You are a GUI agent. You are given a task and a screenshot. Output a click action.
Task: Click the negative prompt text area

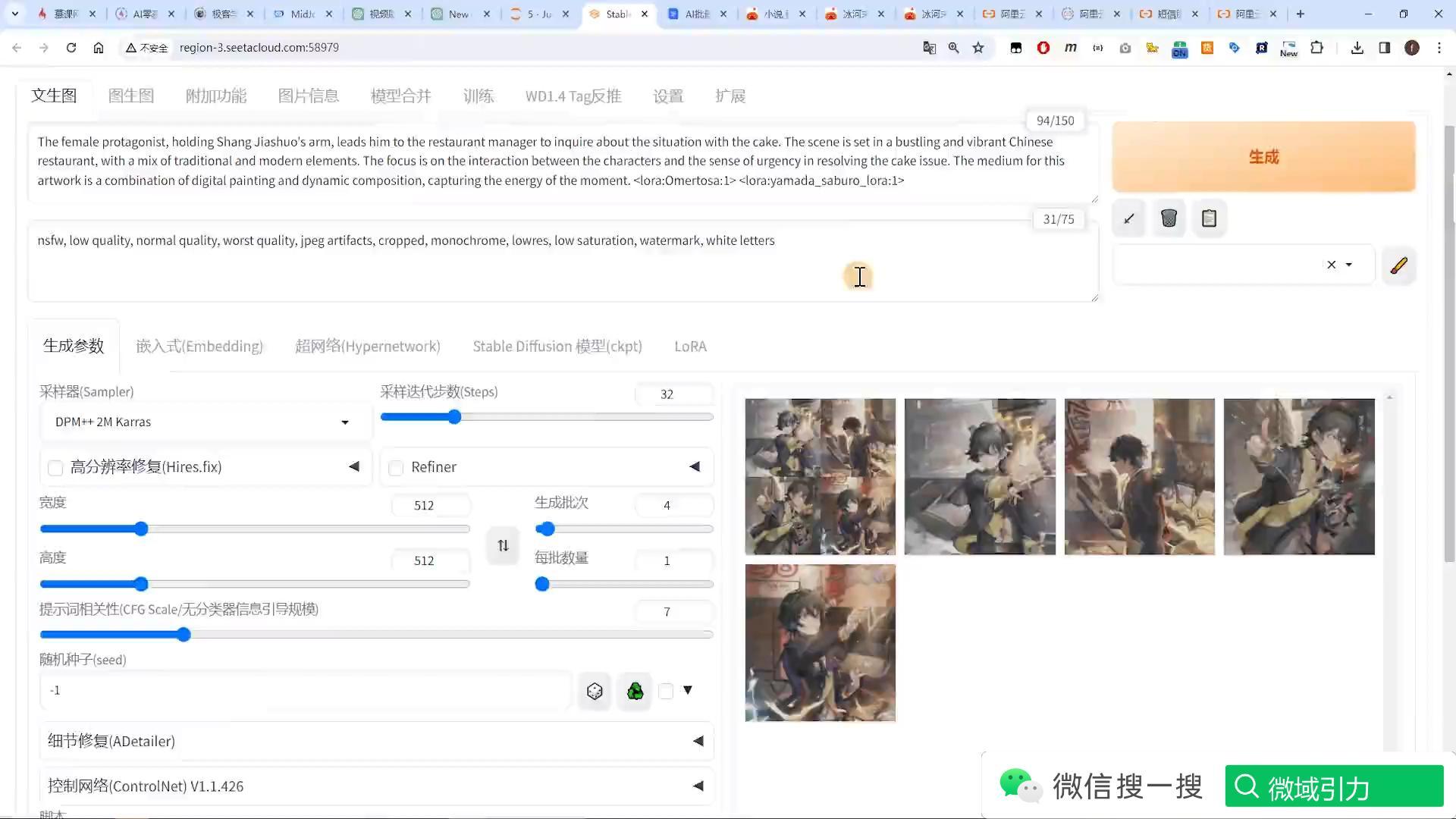click(563, 262)
